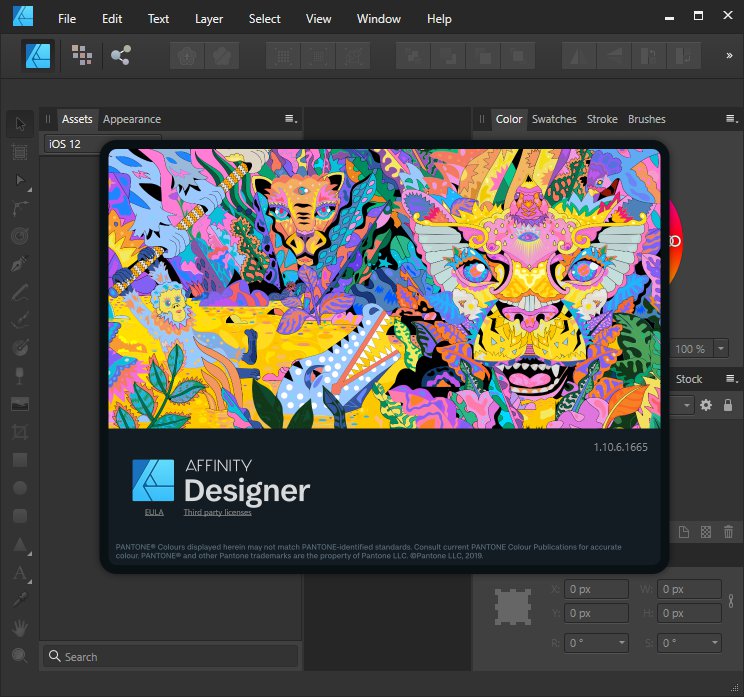Image resolution: width=744 pixels, height=697 pixels.
Task: Select the View hand tool
Action: (20, 628)
